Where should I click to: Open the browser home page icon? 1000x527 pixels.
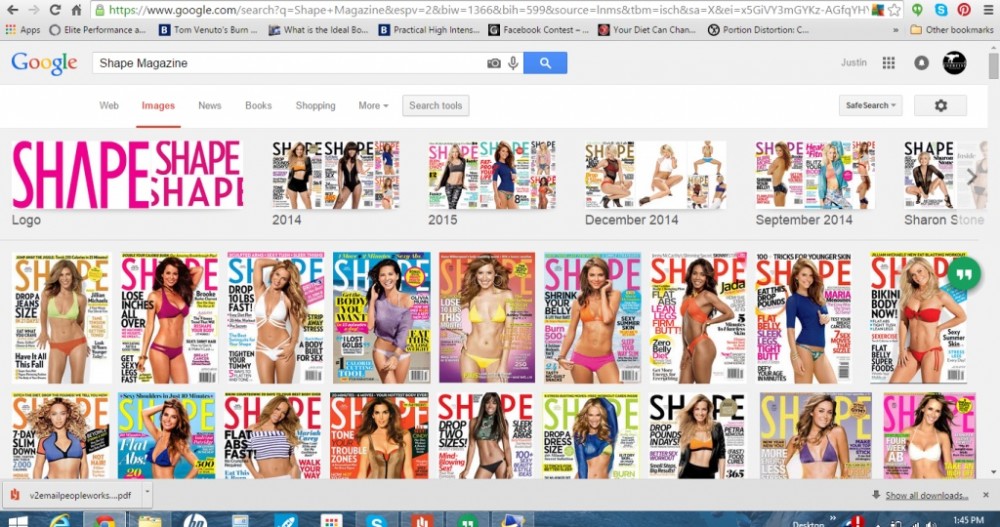(76, 10)
